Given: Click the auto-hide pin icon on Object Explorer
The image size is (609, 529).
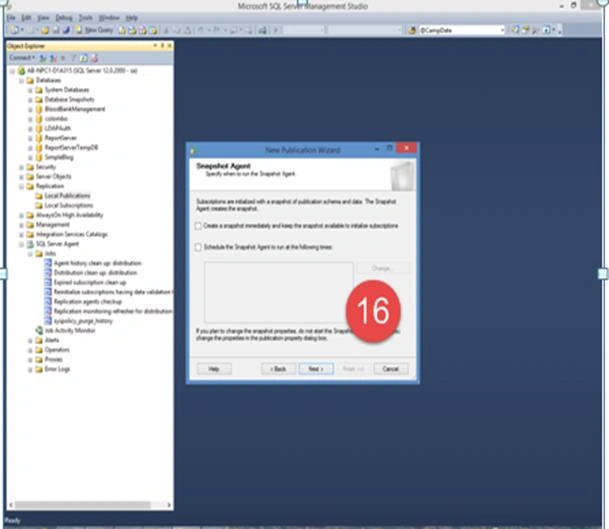Looking at the screenshot, I should [162, 46].
